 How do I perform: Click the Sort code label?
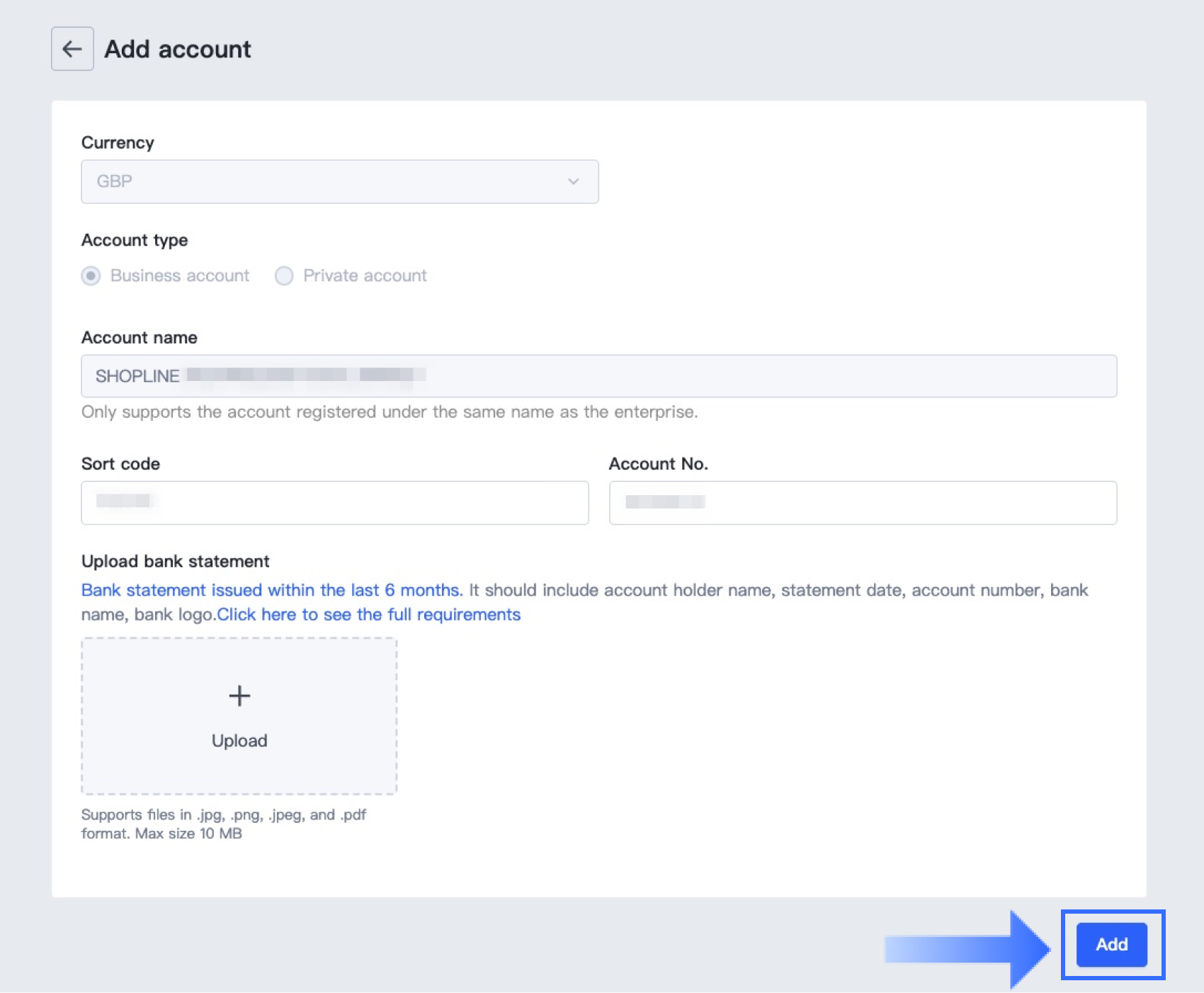(x=120, y=464)
